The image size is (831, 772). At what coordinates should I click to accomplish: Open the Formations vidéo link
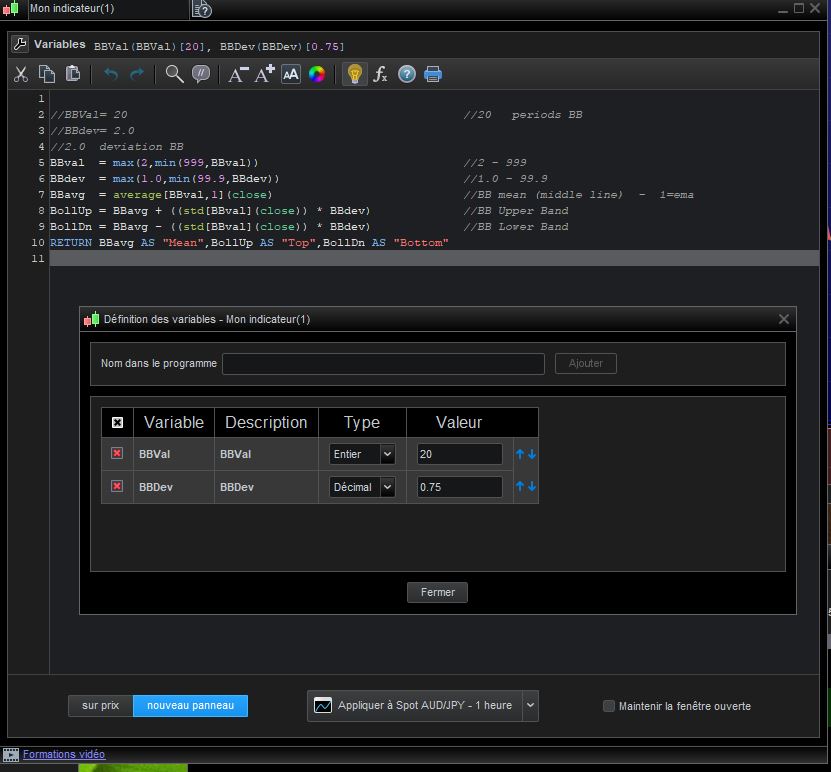coord(63,755)
